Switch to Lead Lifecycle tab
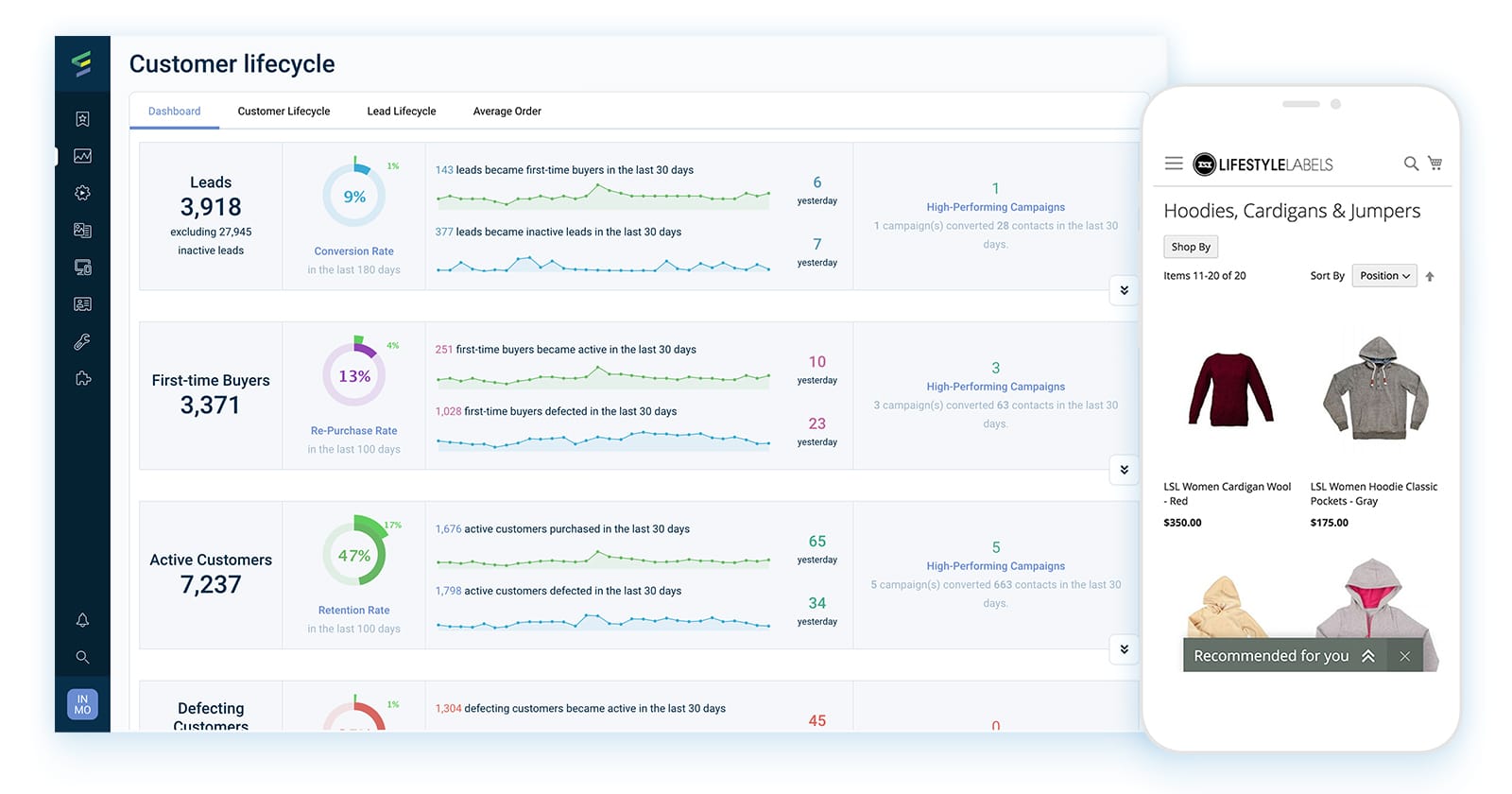The height and width of the screenshot is (794, 1512). (402, 111)
